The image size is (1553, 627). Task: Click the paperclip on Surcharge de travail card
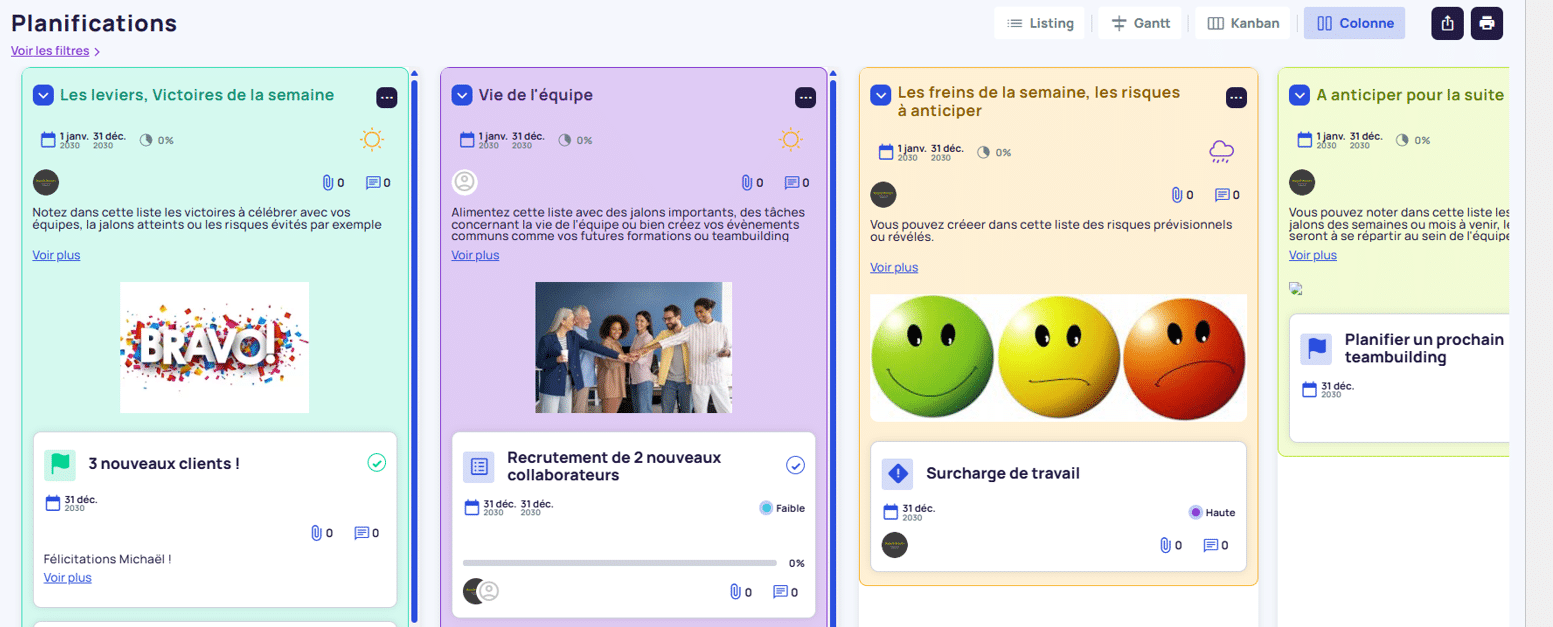1164,545
